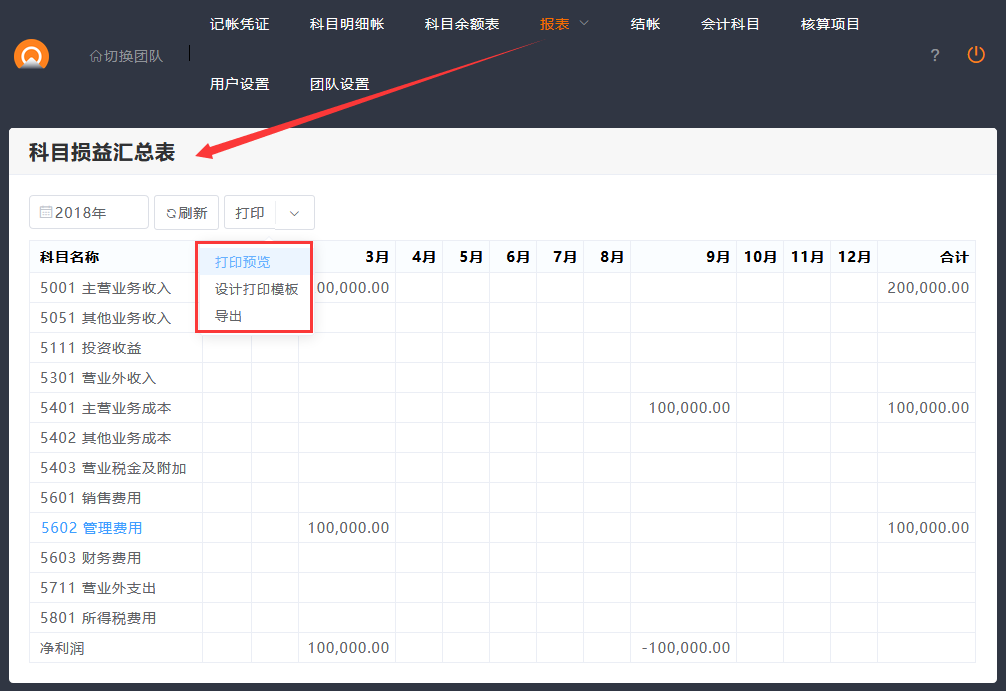Image resolution: width=1006 pixels, height=691 pixels.
Task: Open 团队设置 page
Action: 340,84
